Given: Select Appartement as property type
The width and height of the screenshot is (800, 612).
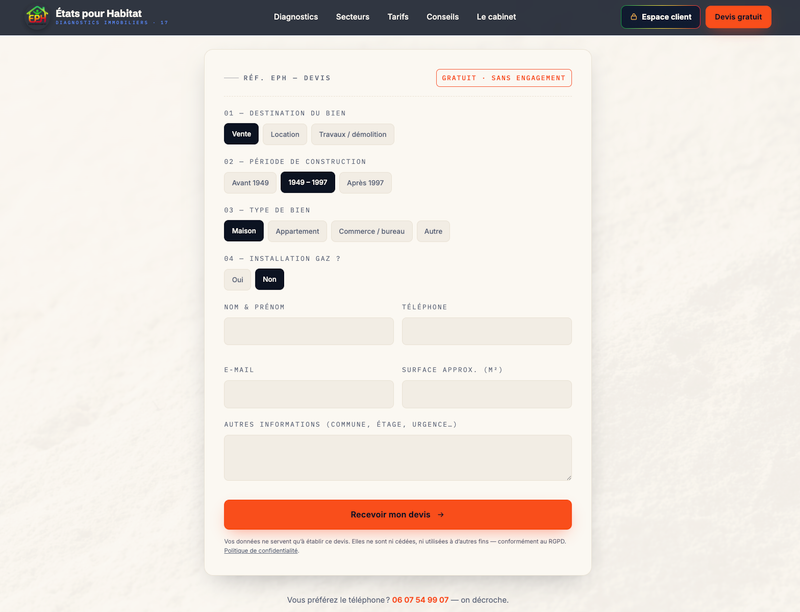Looking at the screenshot, I should click(297, 231).
